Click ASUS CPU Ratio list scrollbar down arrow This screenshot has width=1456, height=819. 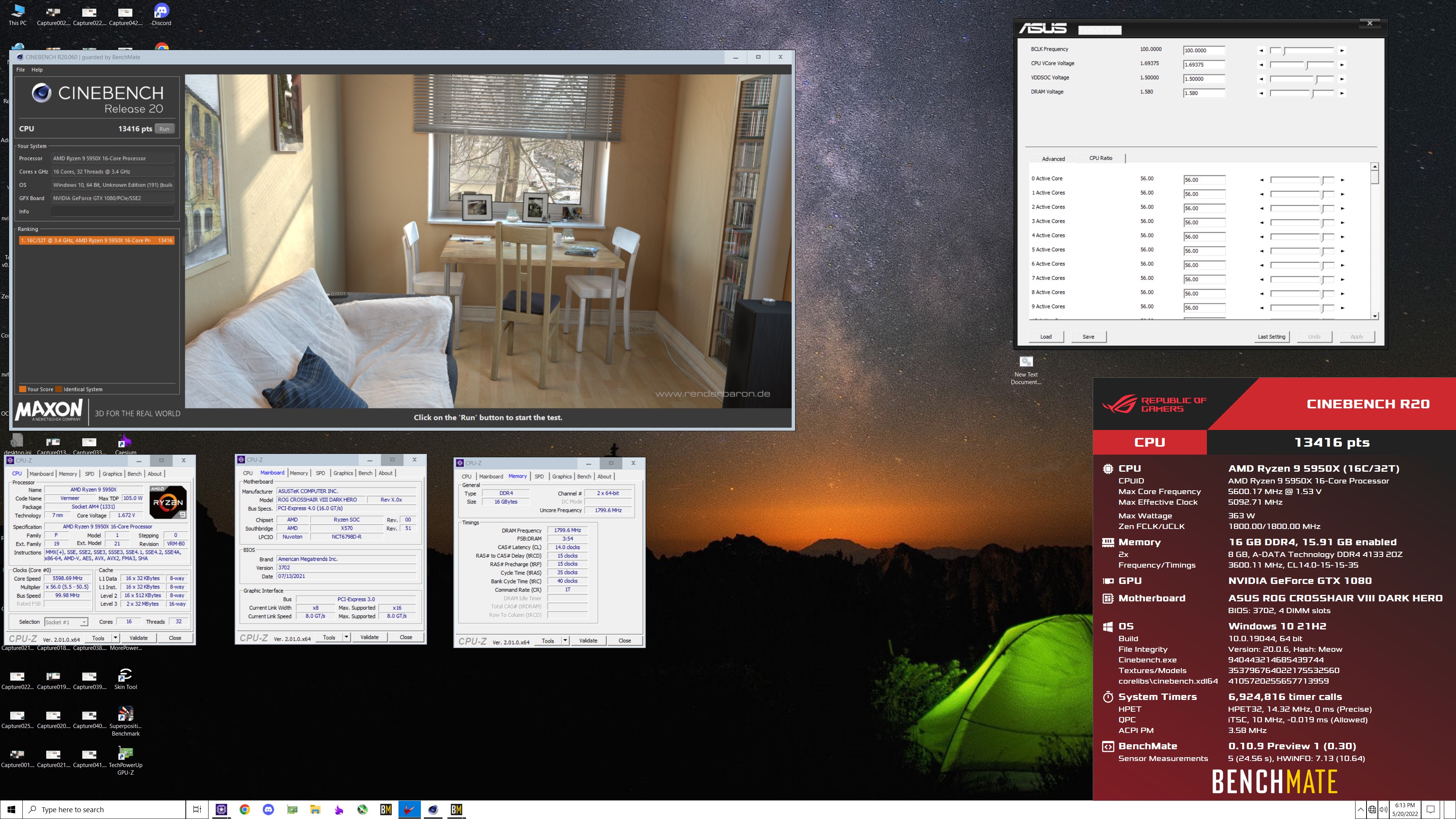[x=1374, y=316]
